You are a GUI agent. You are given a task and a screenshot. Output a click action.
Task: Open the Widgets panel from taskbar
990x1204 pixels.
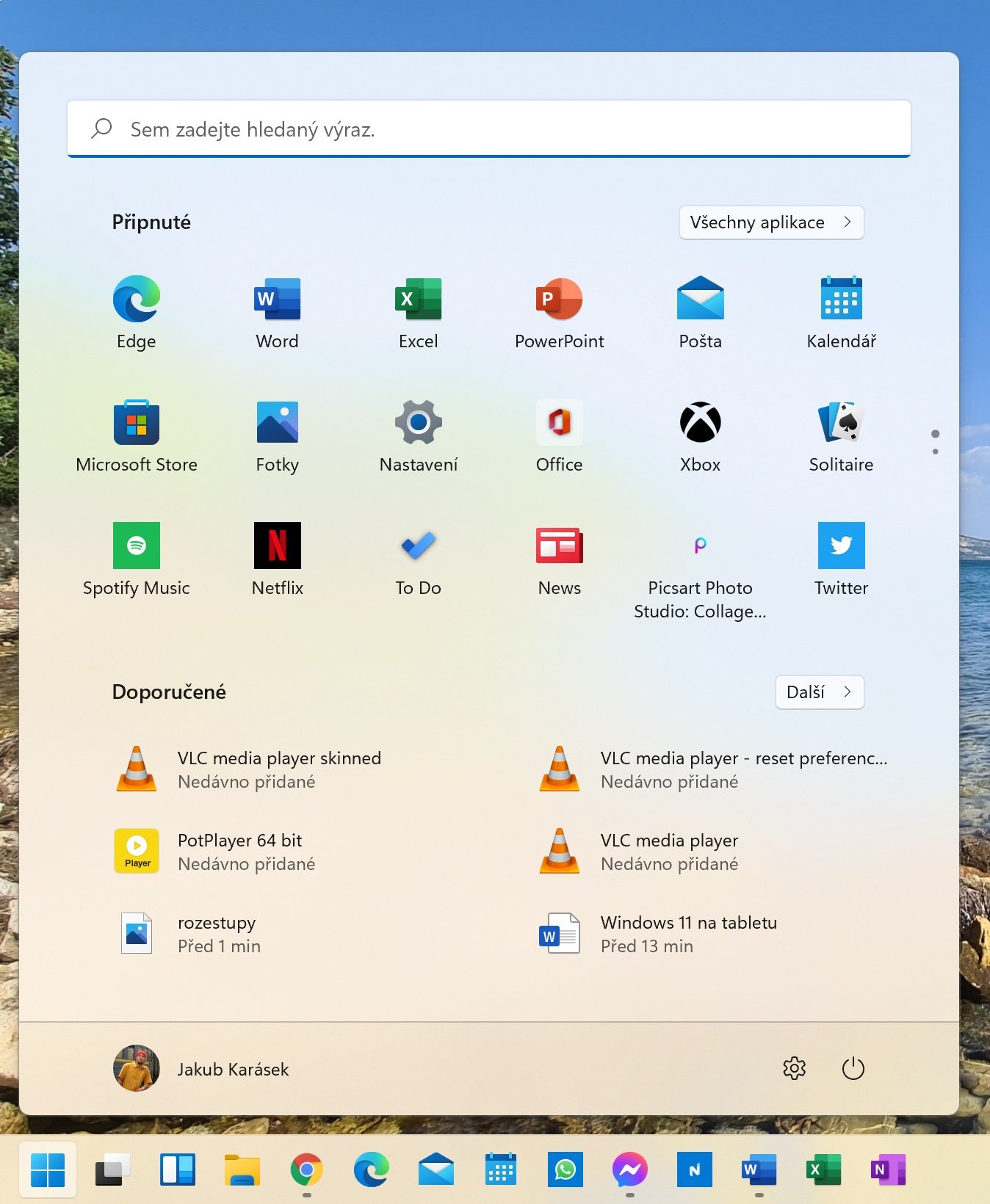coord(178,1169)
